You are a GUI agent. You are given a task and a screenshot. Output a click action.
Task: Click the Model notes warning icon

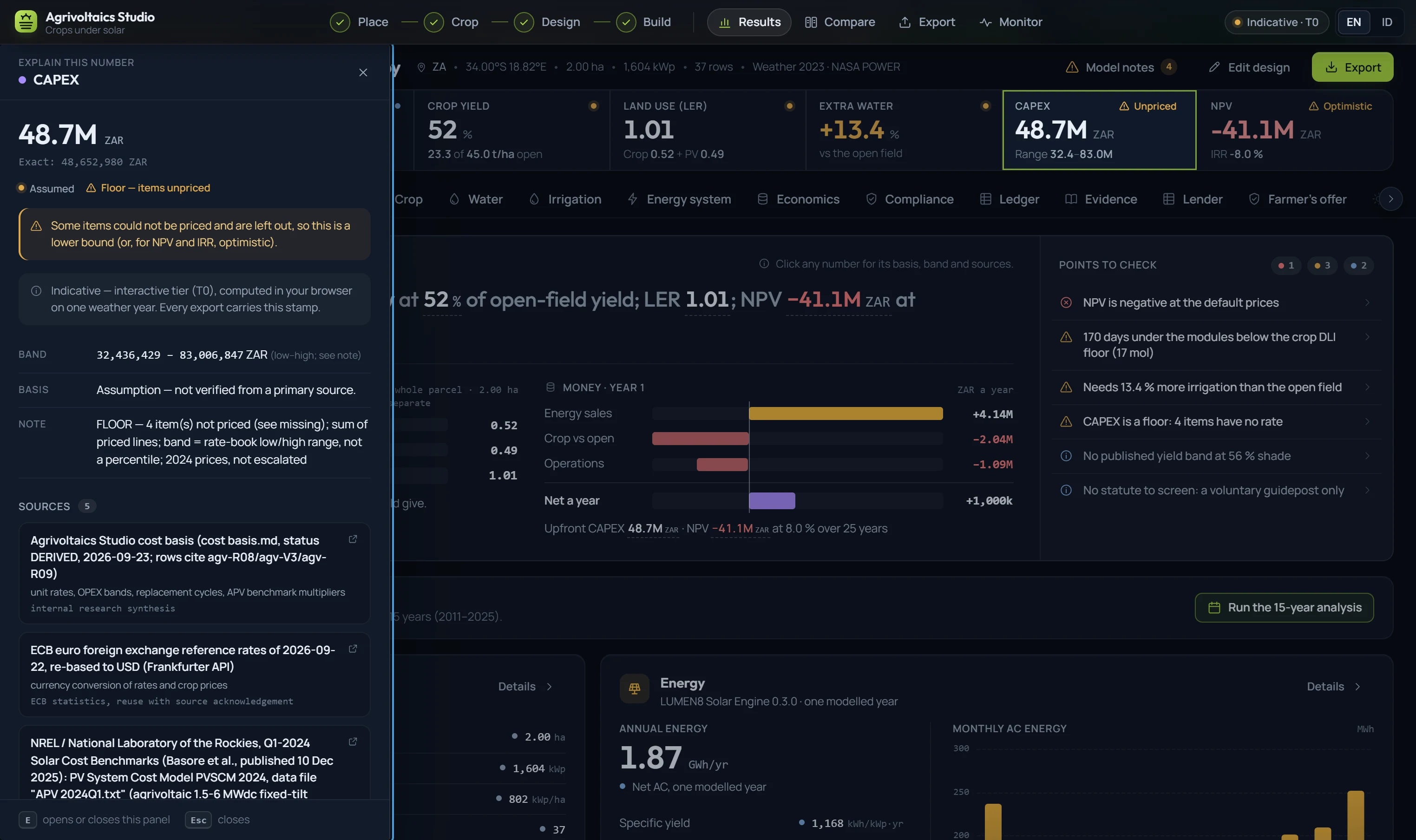[1071, 67]
